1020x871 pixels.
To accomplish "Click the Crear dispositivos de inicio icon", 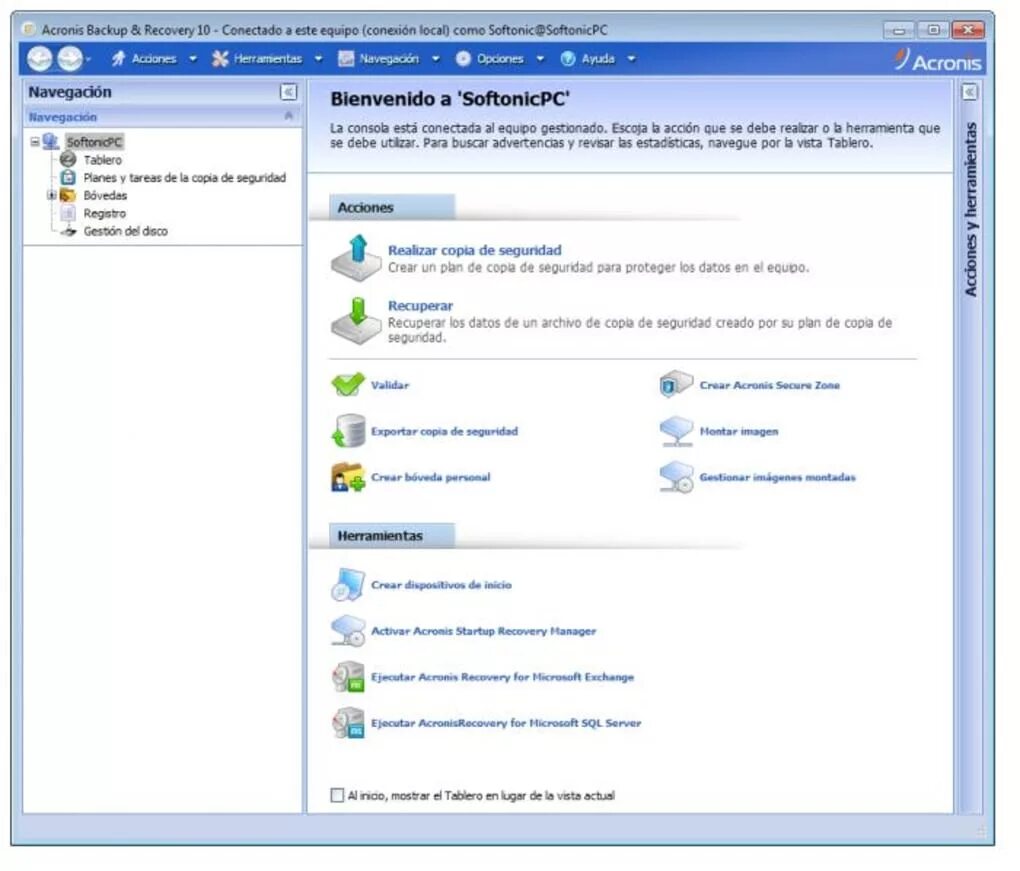I will pyautogui.click(x=348, y=584).
